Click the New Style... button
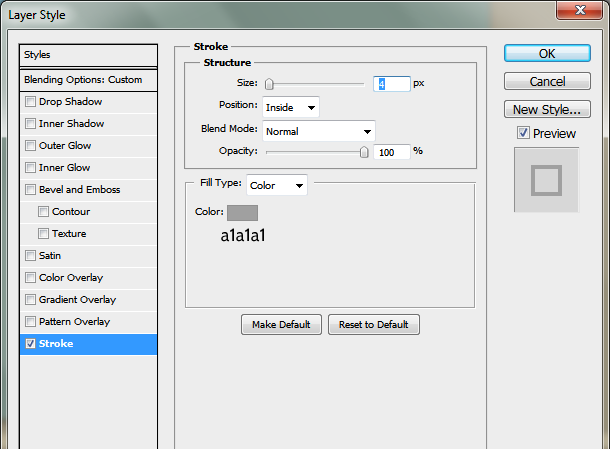Screen dimensions: 610x449 (x=547, y=109)
